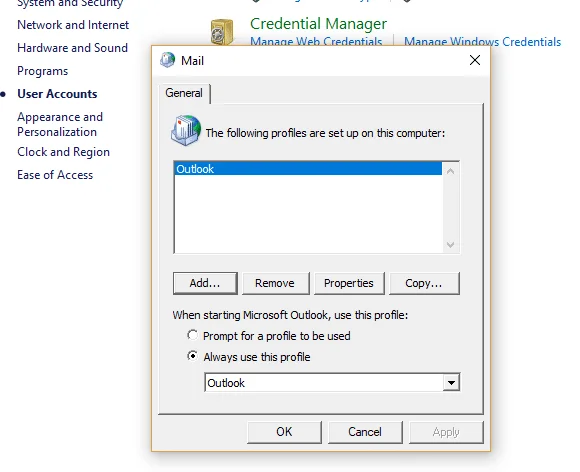The width and height of the screenshot is (580, 472).
Task: Click the Add... button
Action: (205, 283)
